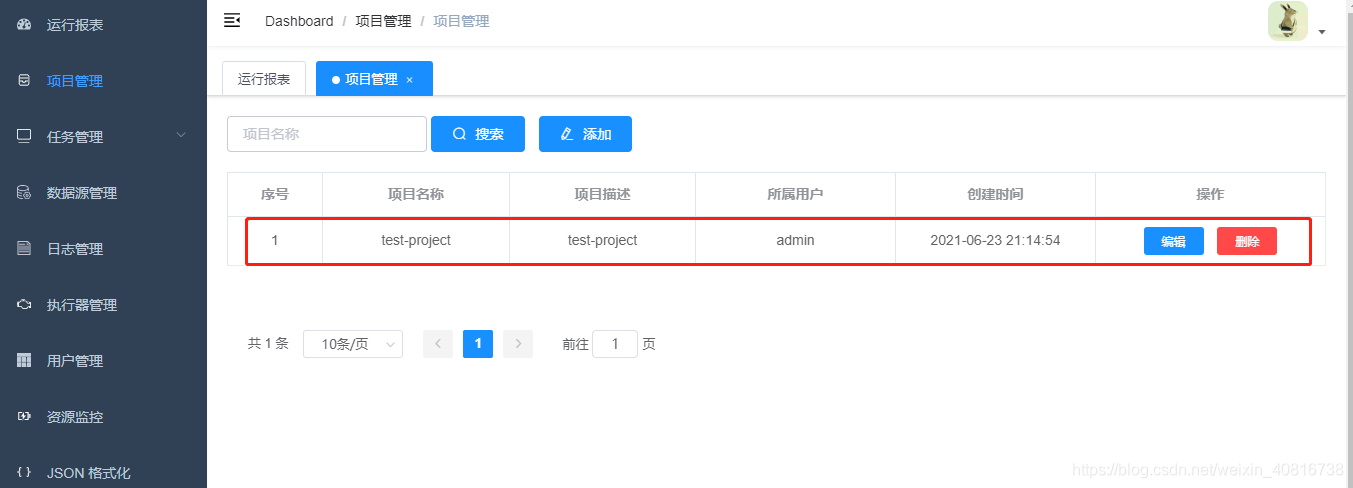
Task: Click the money icon beside 资源监控
Action: [24, 416]
